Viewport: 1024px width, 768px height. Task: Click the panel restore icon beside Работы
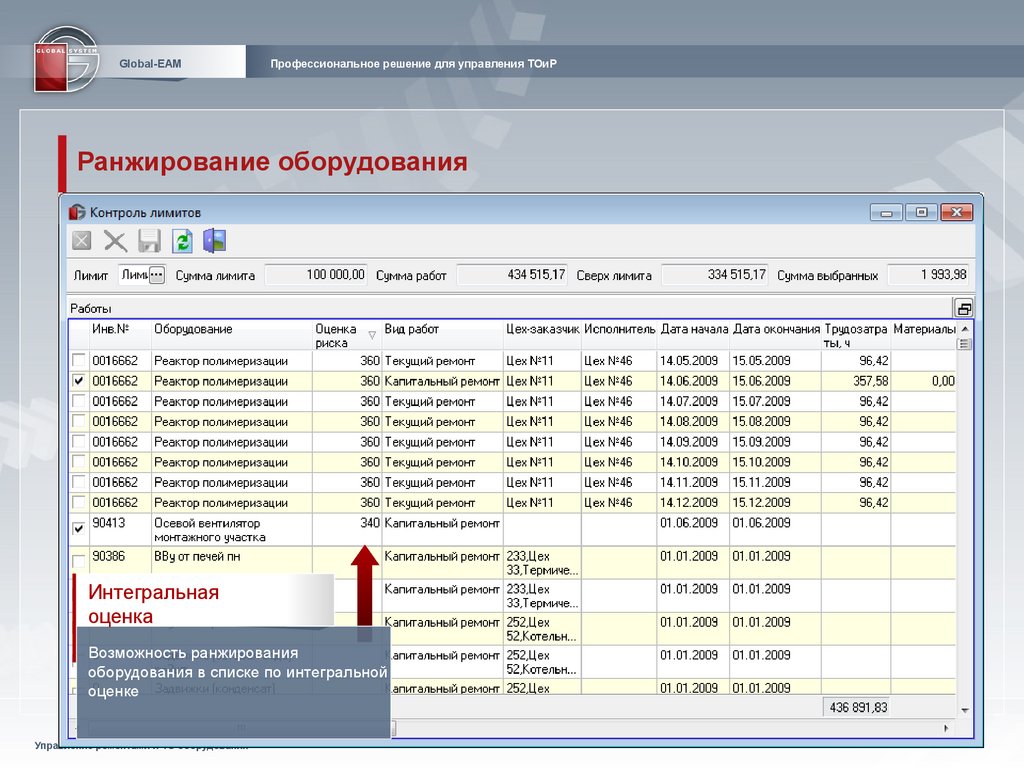pos(963,308)
